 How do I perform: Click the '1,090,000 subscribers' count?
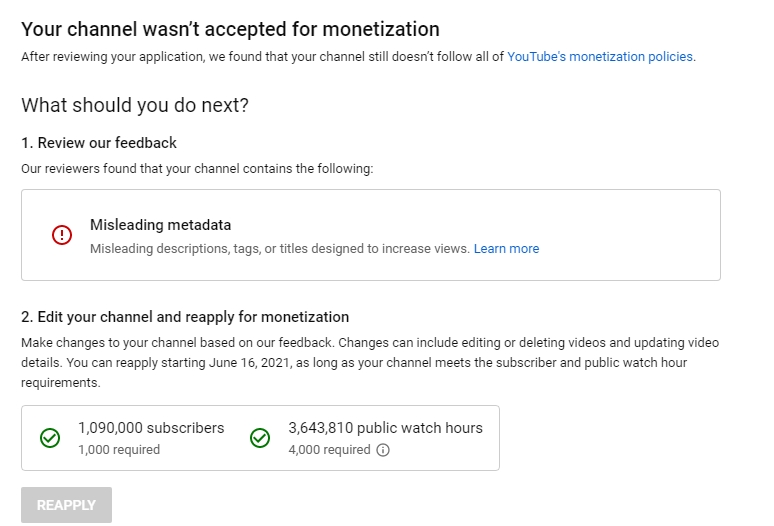[x=151, y=428]
